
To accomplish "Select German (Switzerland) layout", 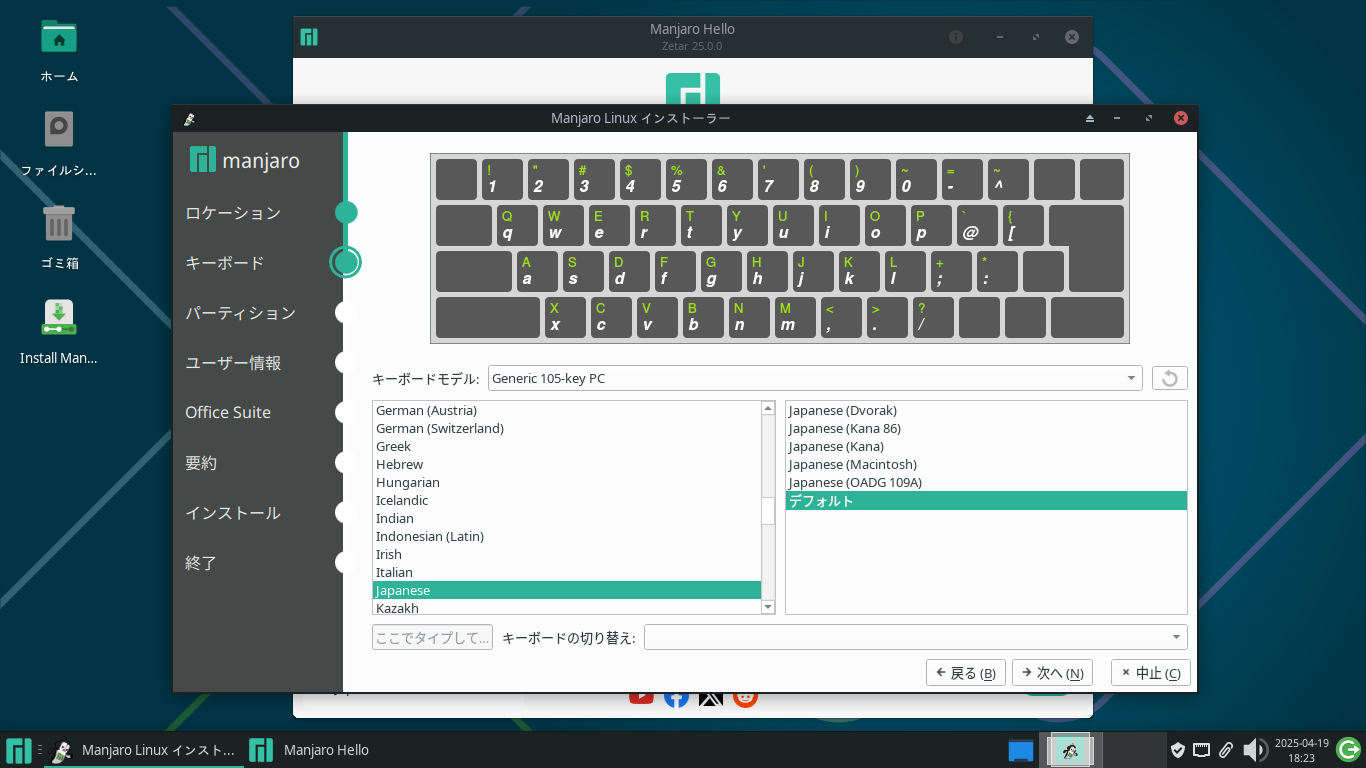I will click(567, 428).
